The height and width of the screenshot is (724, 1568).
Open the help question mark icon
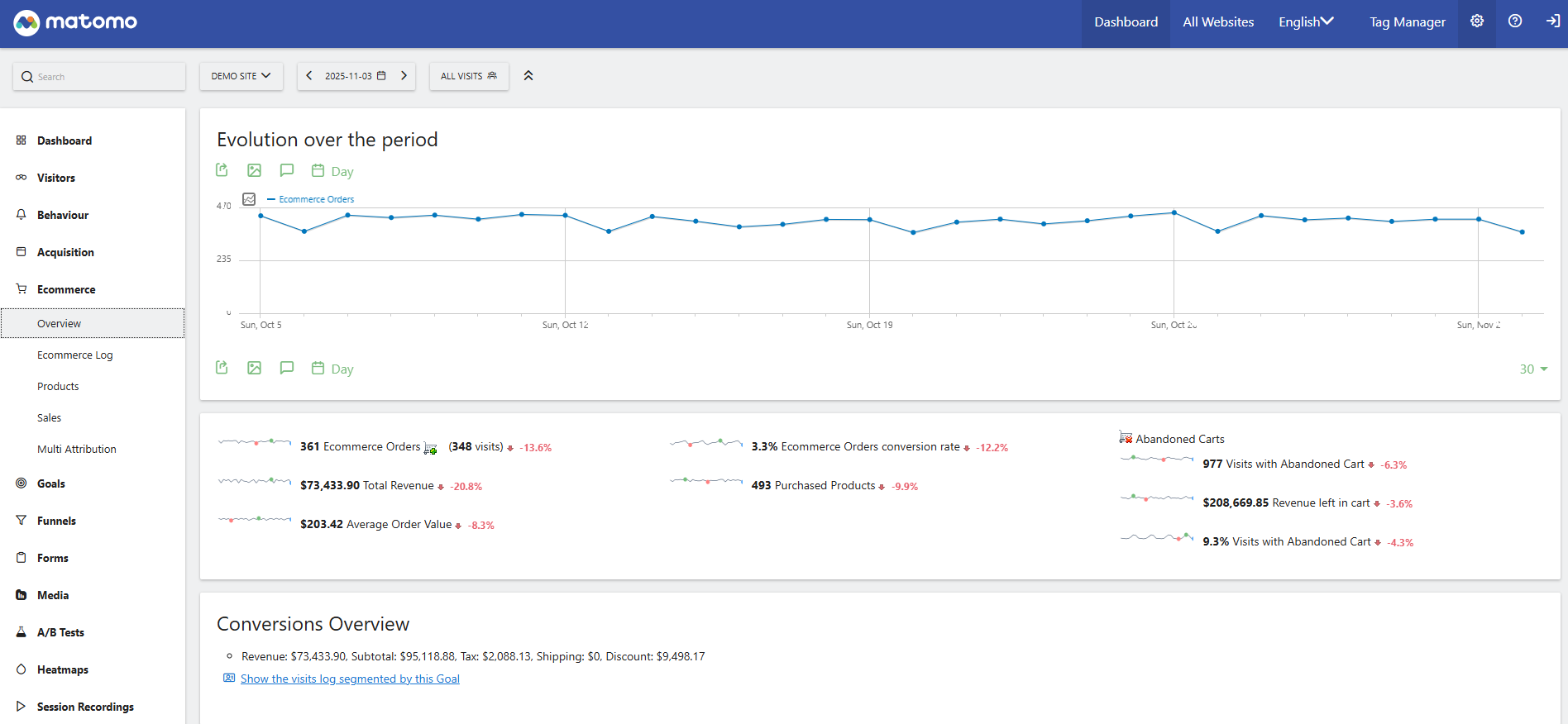point(1514,21)
